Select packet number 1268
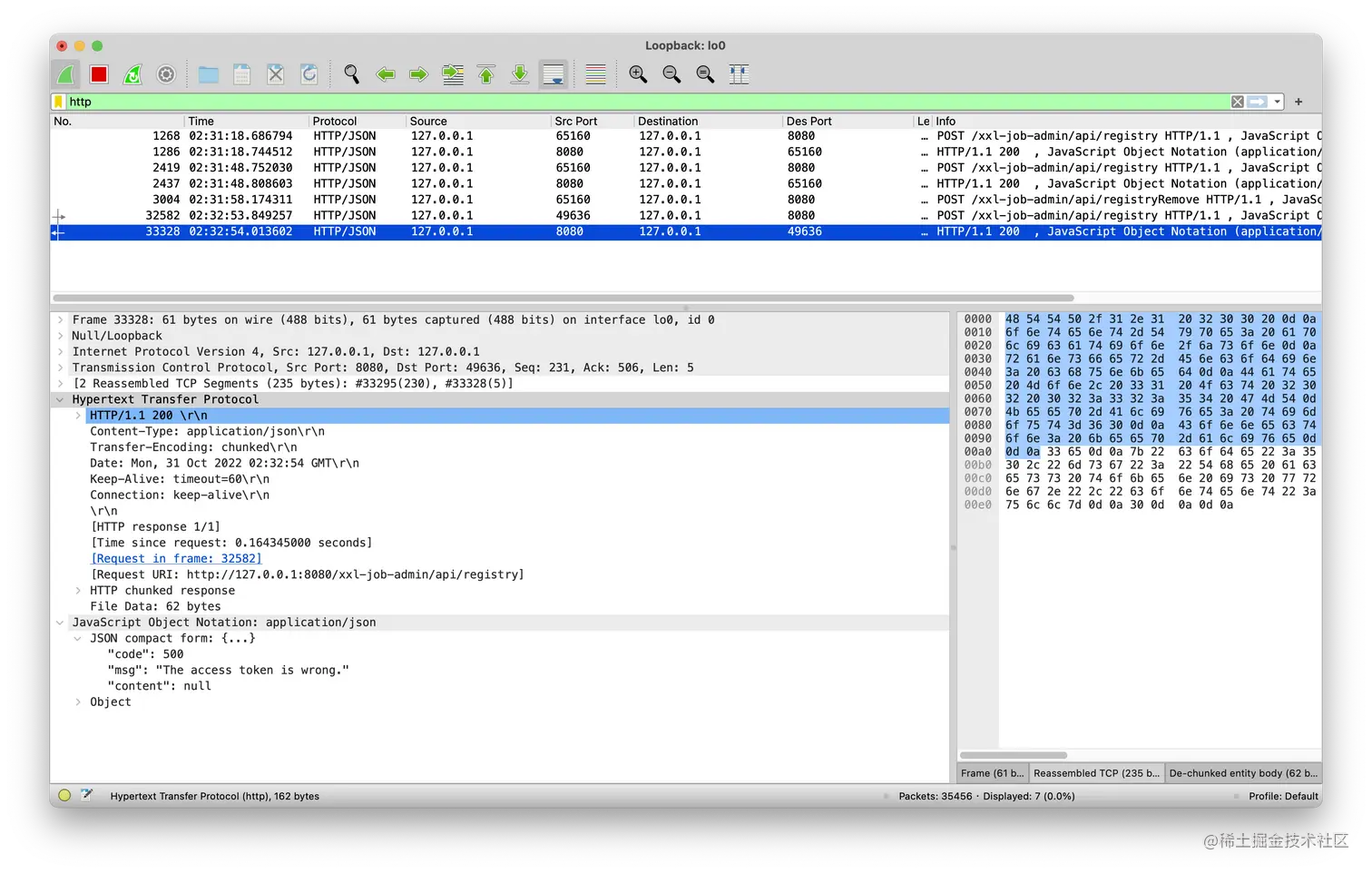The image size is (1372, 873). [x=686, y=136]
